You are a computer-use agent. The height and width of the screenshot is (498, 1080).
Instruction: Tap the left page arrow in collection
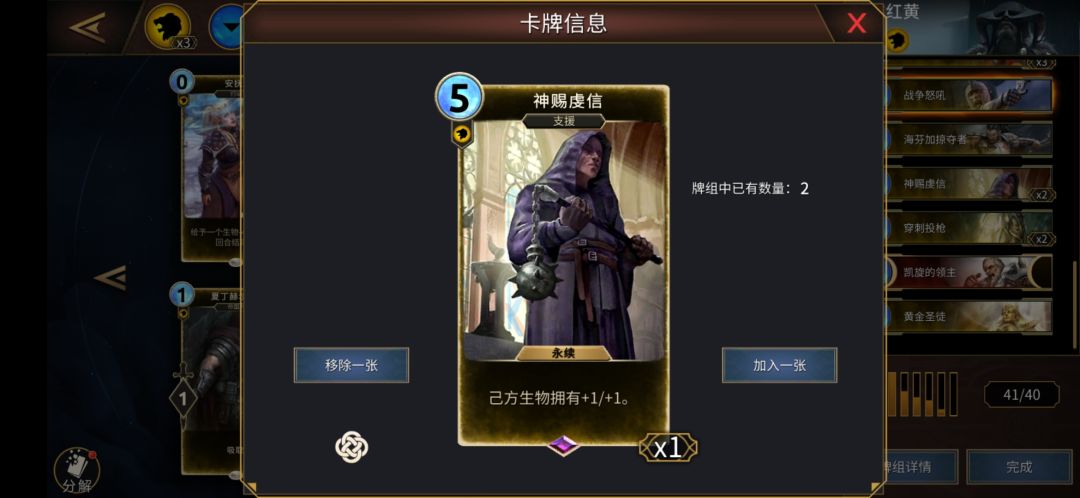click(110, 277)
